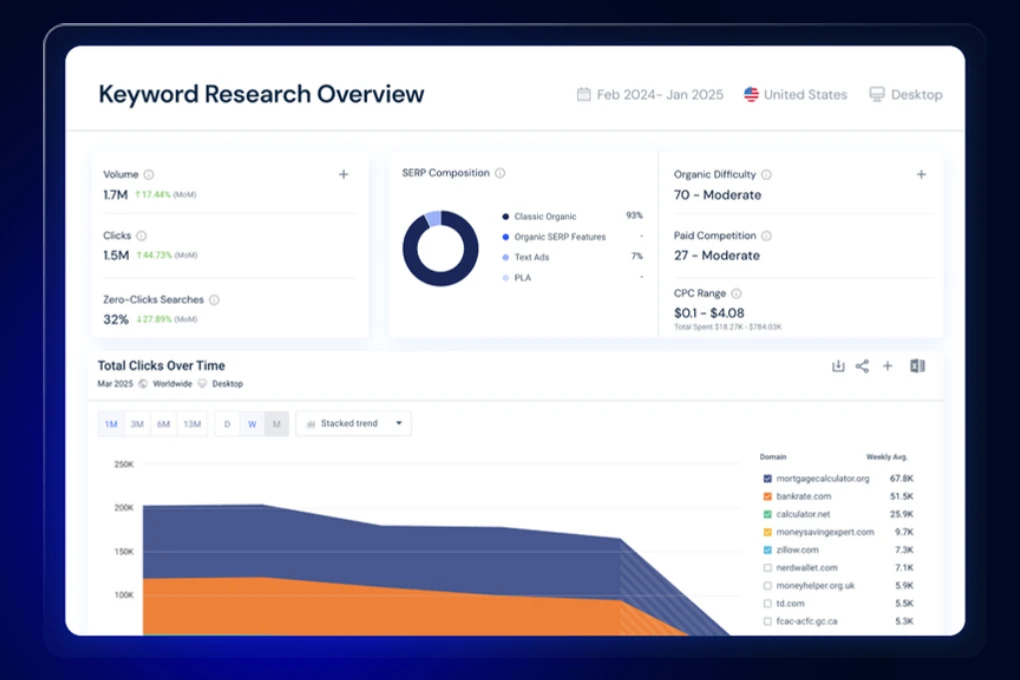Select the 6M time range tab
The height and width of the screenshot is (680, 1020).
pos(163,424)
